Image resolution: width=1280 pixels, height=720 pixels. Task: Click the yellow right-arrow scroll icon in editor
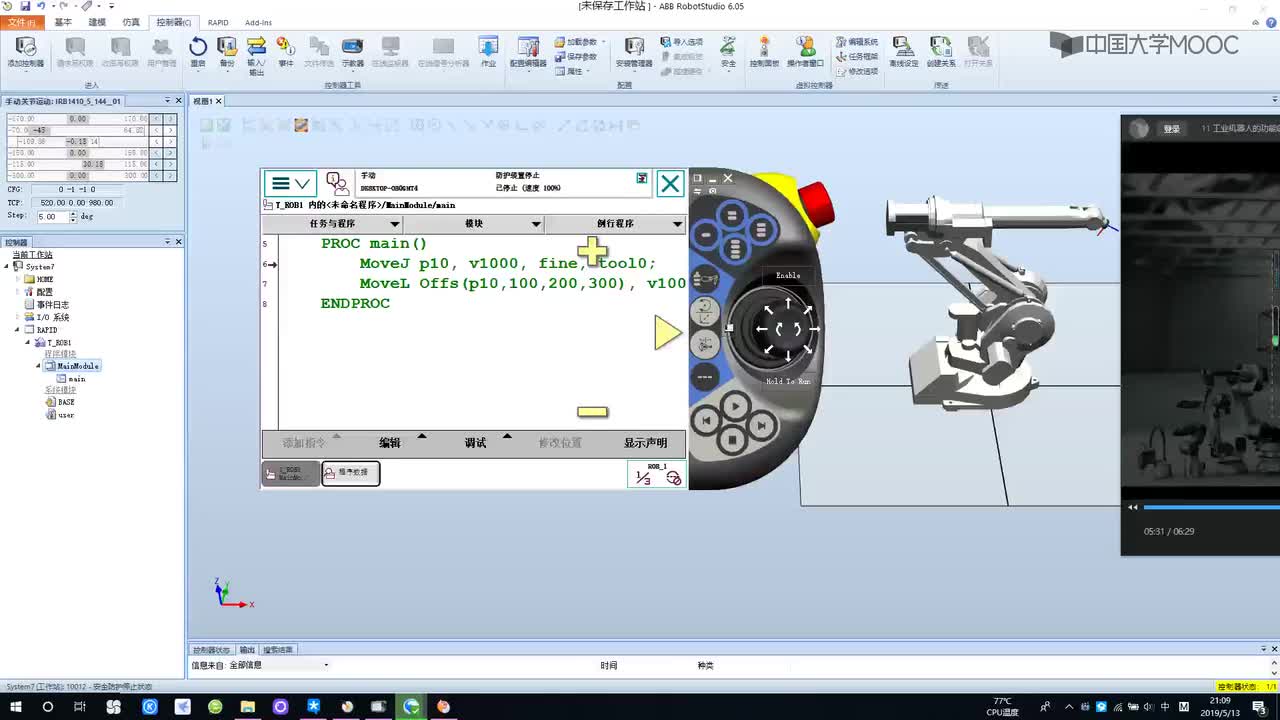(668, 333)
